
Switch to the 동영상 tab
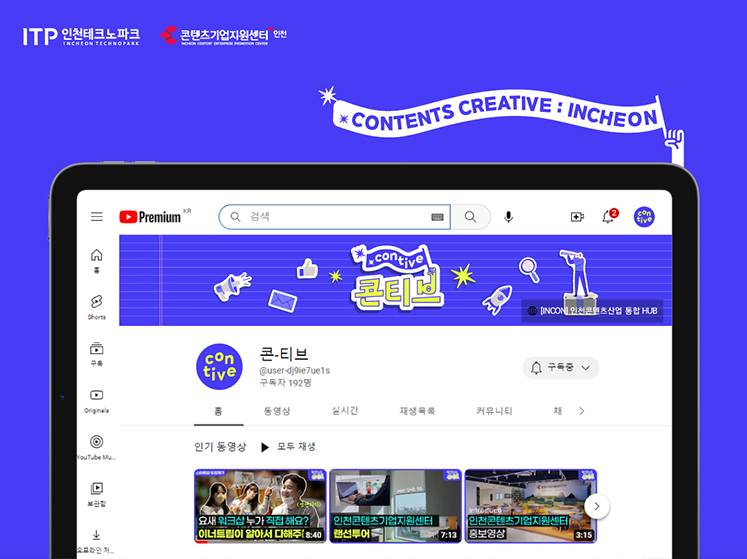point(277,411)
